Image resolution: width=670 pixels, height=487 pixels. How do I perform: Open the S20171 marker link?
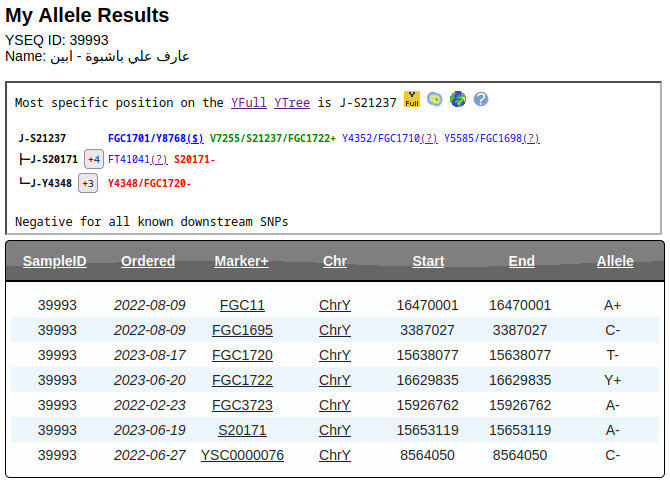tap(242, 430)
